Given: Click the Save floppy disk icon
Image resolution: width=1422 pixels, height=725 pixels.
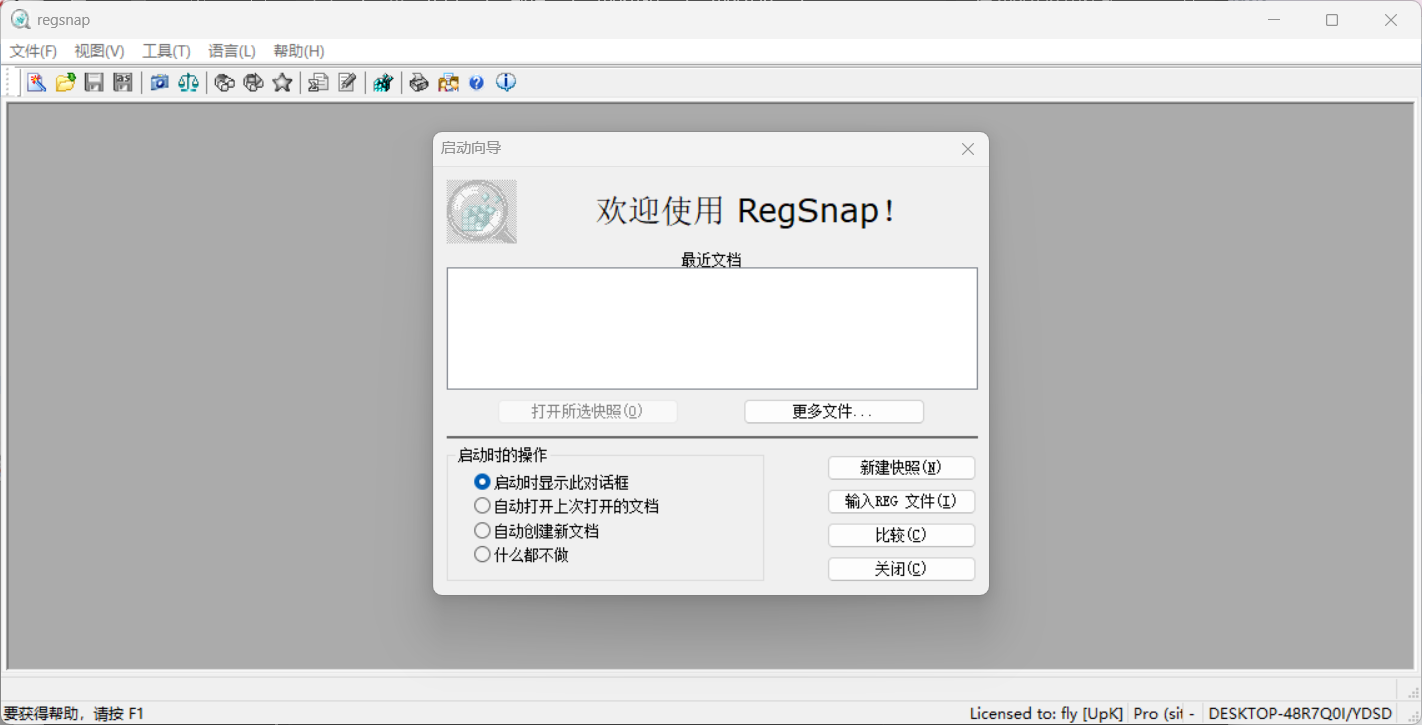Looking at the screenshot, I should (x=94, y=82).
